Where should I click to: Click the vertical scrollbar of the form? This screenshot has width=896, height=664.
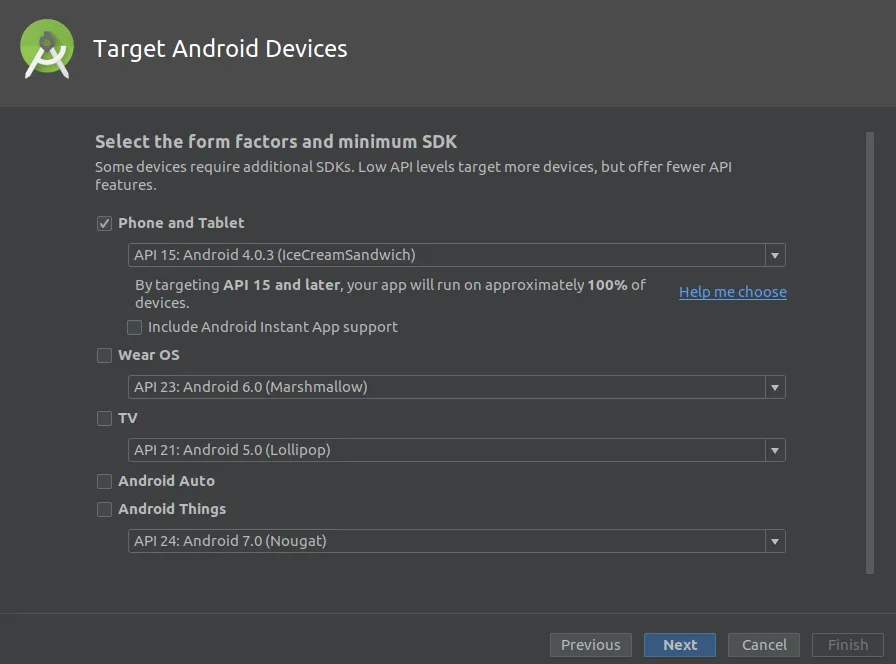tap(870, 353)
